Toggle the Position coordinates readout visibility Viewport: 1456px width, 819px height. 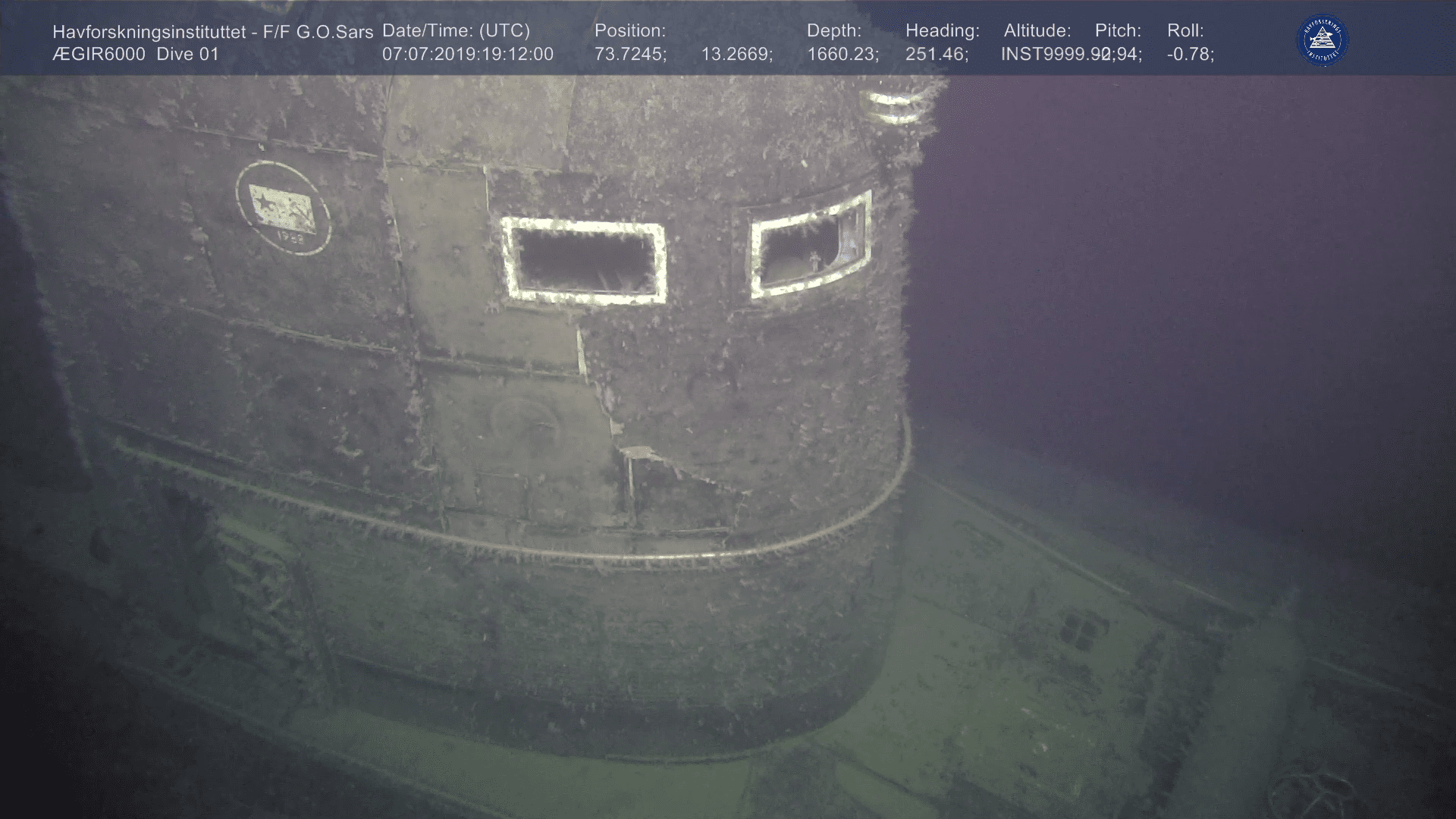pos(632,31)
